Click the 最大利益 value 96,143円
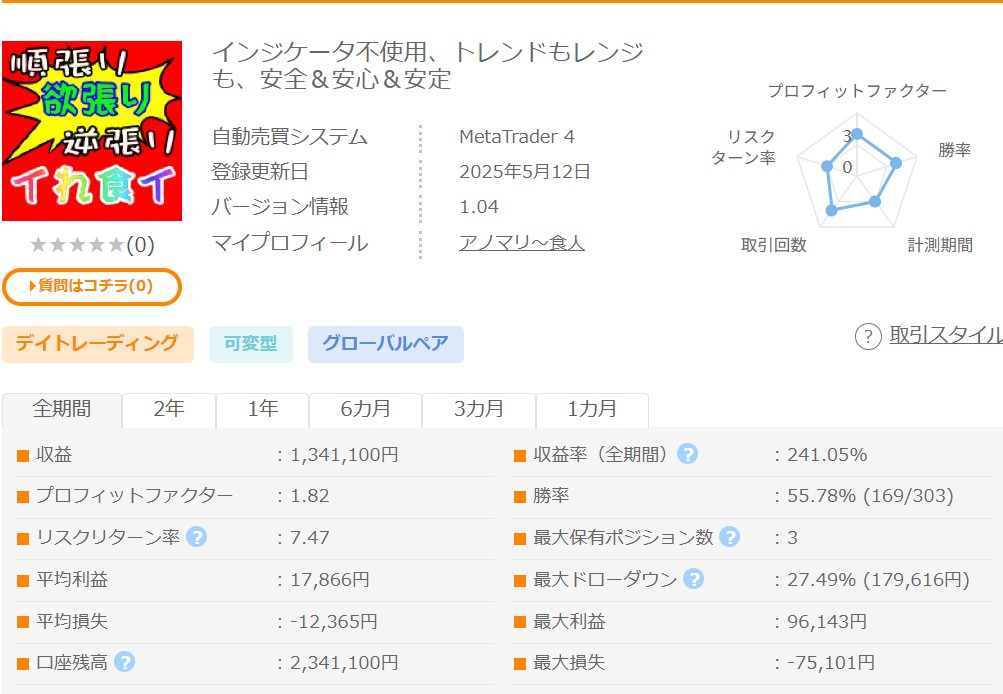 (827, 621)
